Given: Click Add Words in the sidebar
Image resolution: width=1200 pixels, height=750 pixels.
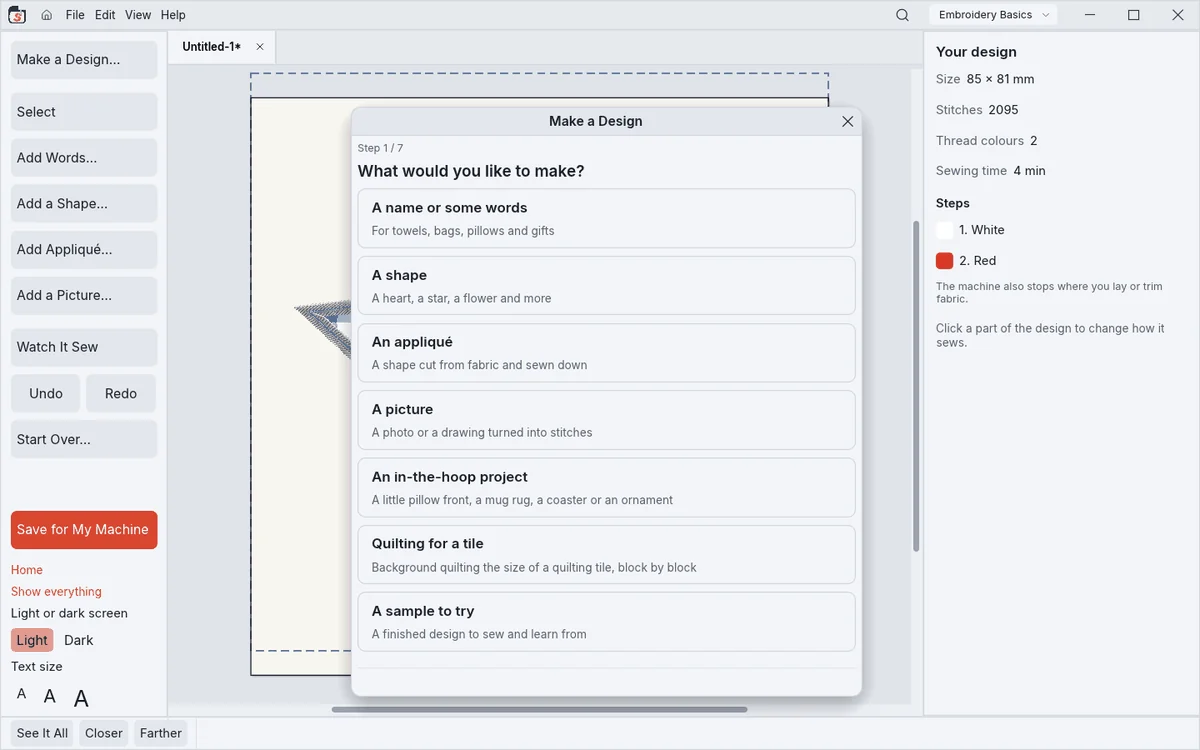Looking at the screenshot, I should coord(84,158).
